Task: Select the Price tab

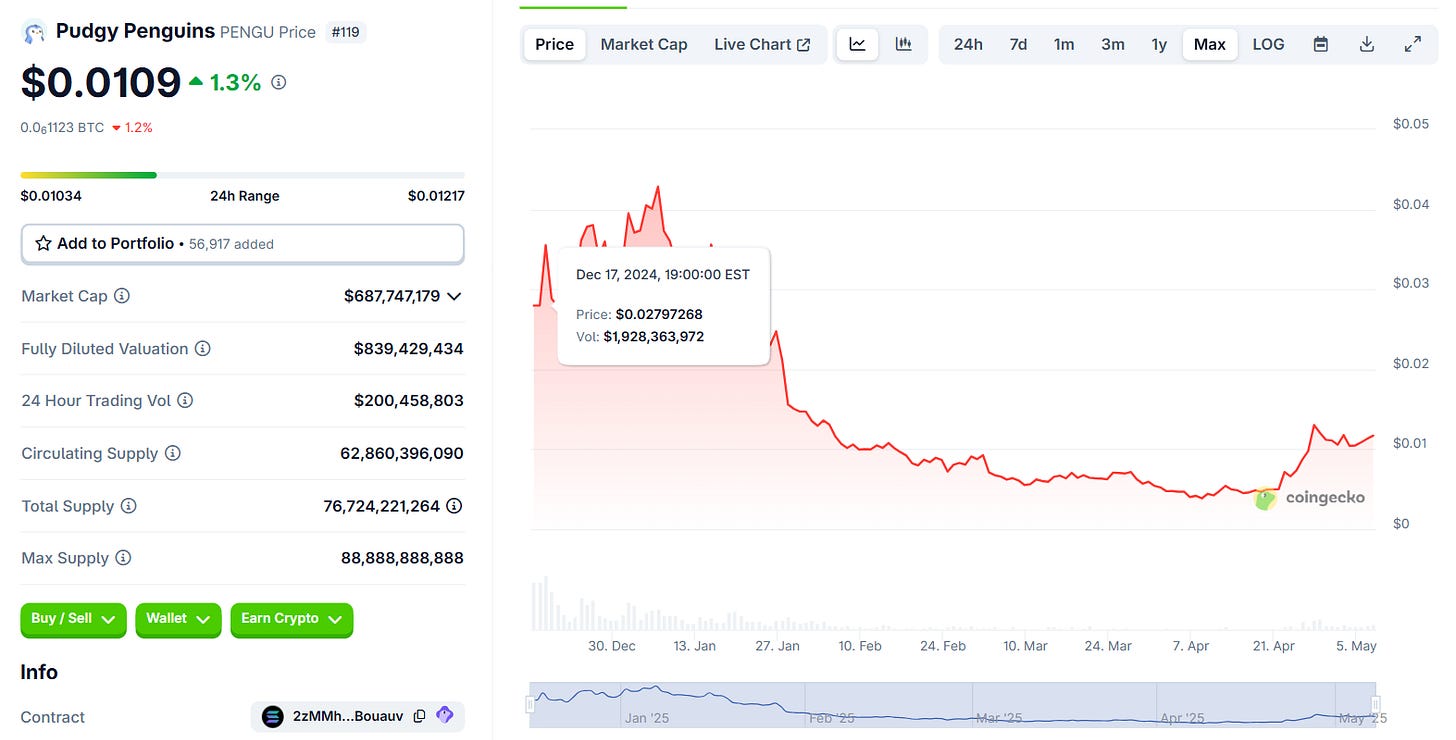Action: [554, 44]
